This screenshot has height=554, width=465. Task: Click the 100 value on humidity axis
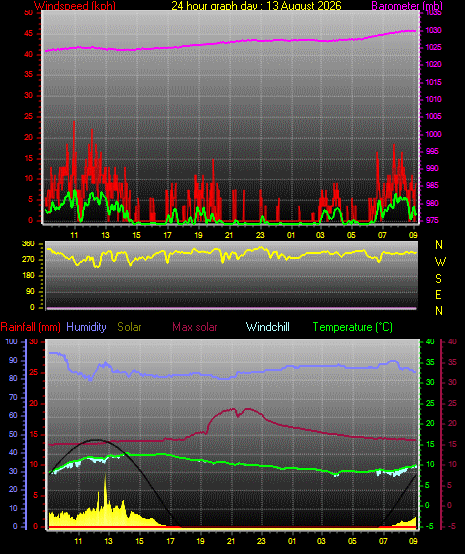pyautogui.click(x=11, y=342)
